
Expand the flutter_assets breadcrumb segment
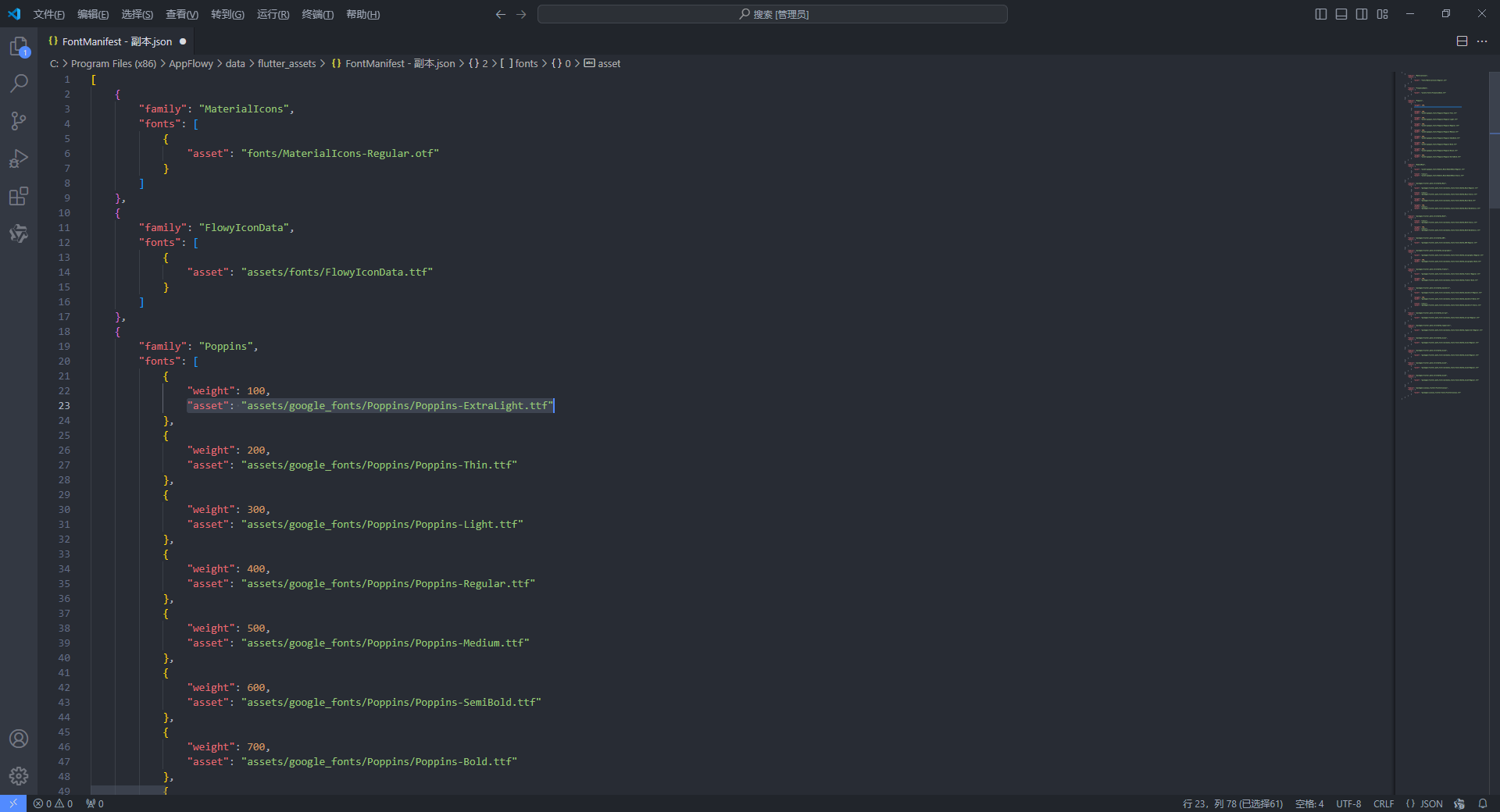[x=287, y=64]
